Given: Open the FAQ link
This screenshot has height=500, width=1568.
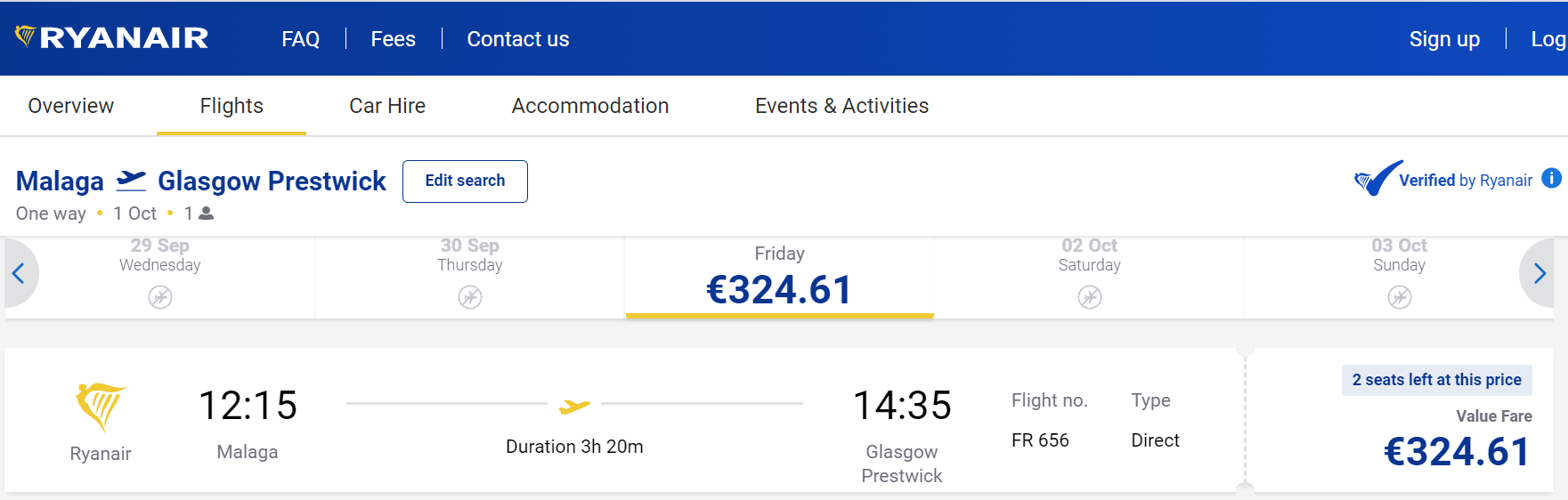Looking at the screenshot, I should coord(301,39).
